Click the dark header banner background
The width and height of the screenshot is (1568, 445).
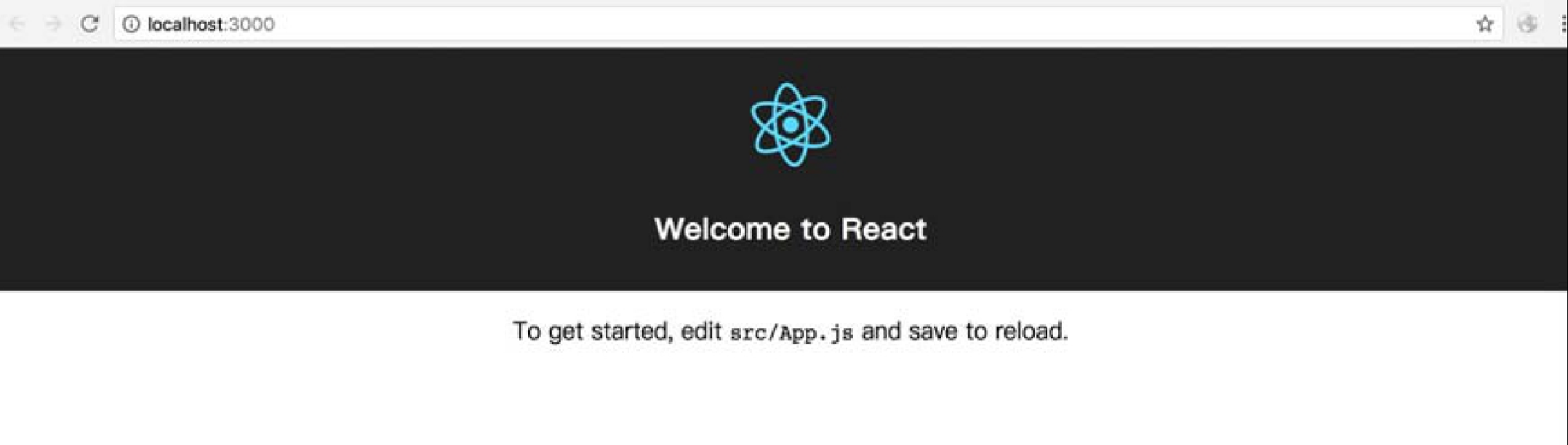(x=364, y=169)
